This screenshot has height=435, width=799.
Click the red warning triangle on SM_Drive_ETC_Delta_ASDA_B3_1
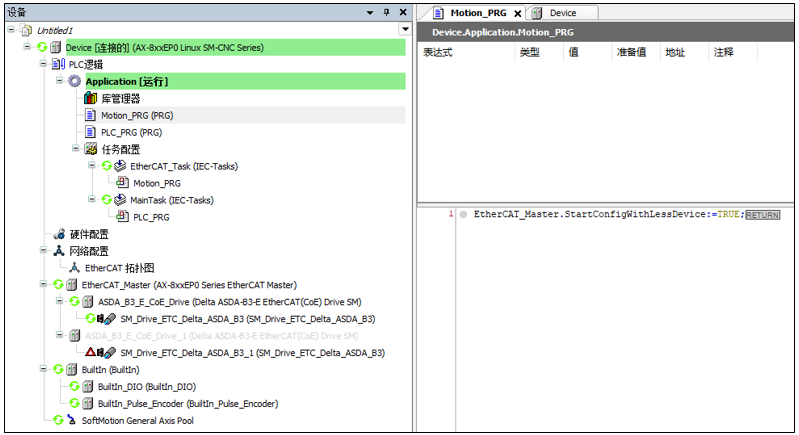pyautogui.click(x=90, y=353)
